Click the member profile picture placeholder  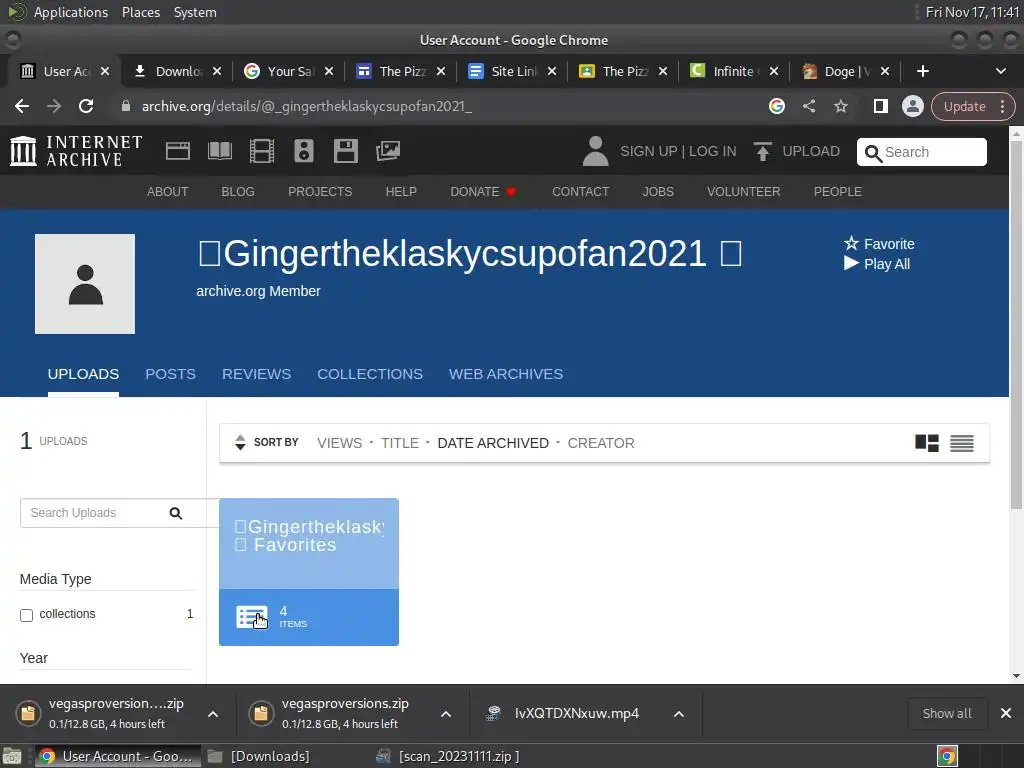tap(85, 284)
